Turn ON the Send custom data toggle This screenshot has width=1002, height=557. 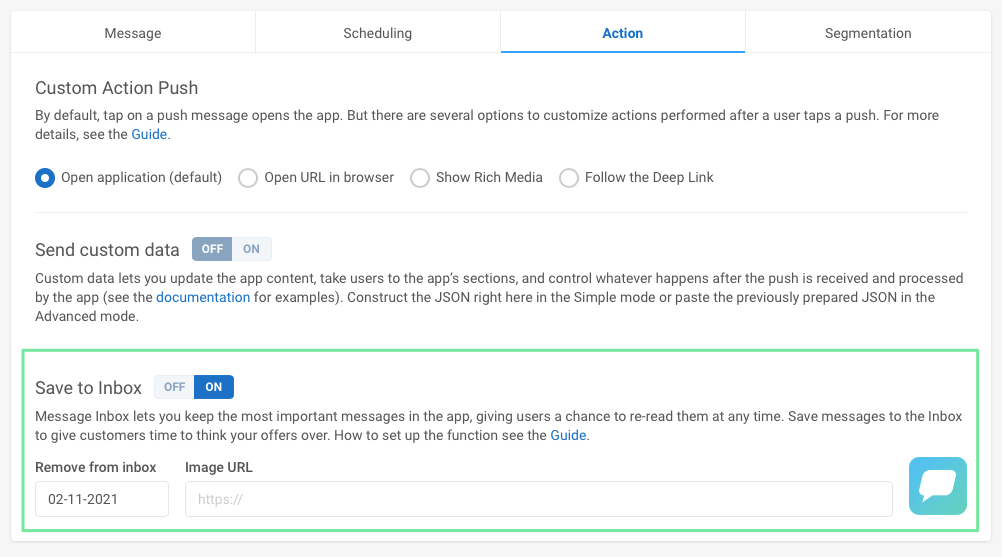click(251, 249)
